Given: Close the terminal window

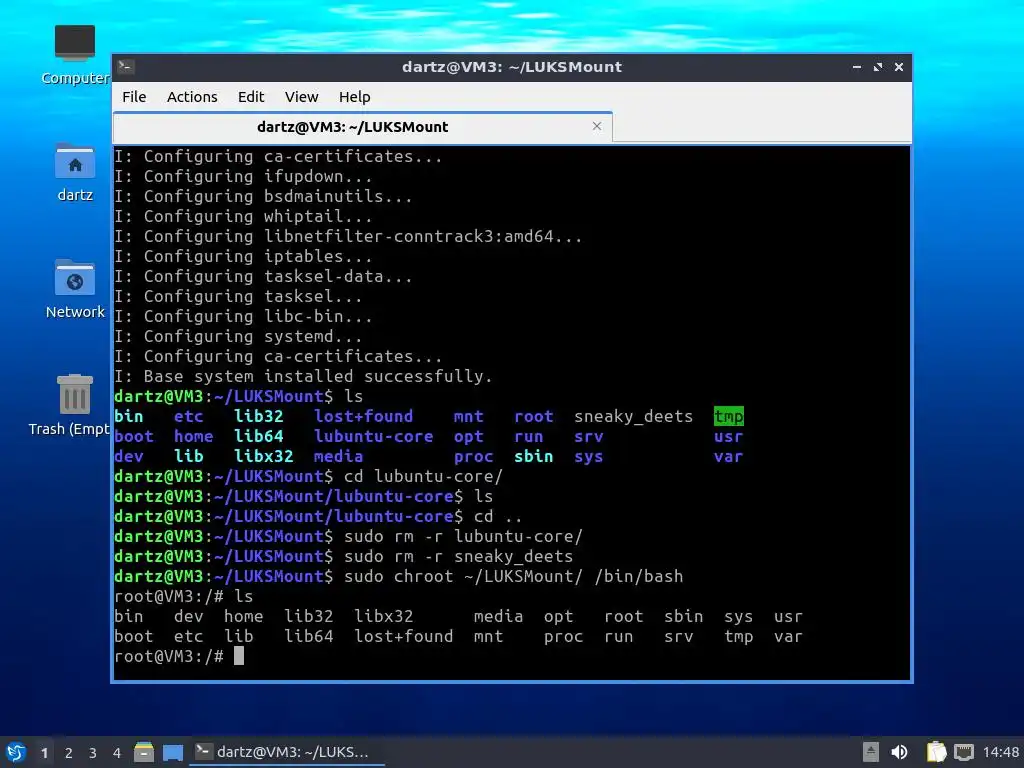Looking at the screenshot, I should (x=899, y=67).
